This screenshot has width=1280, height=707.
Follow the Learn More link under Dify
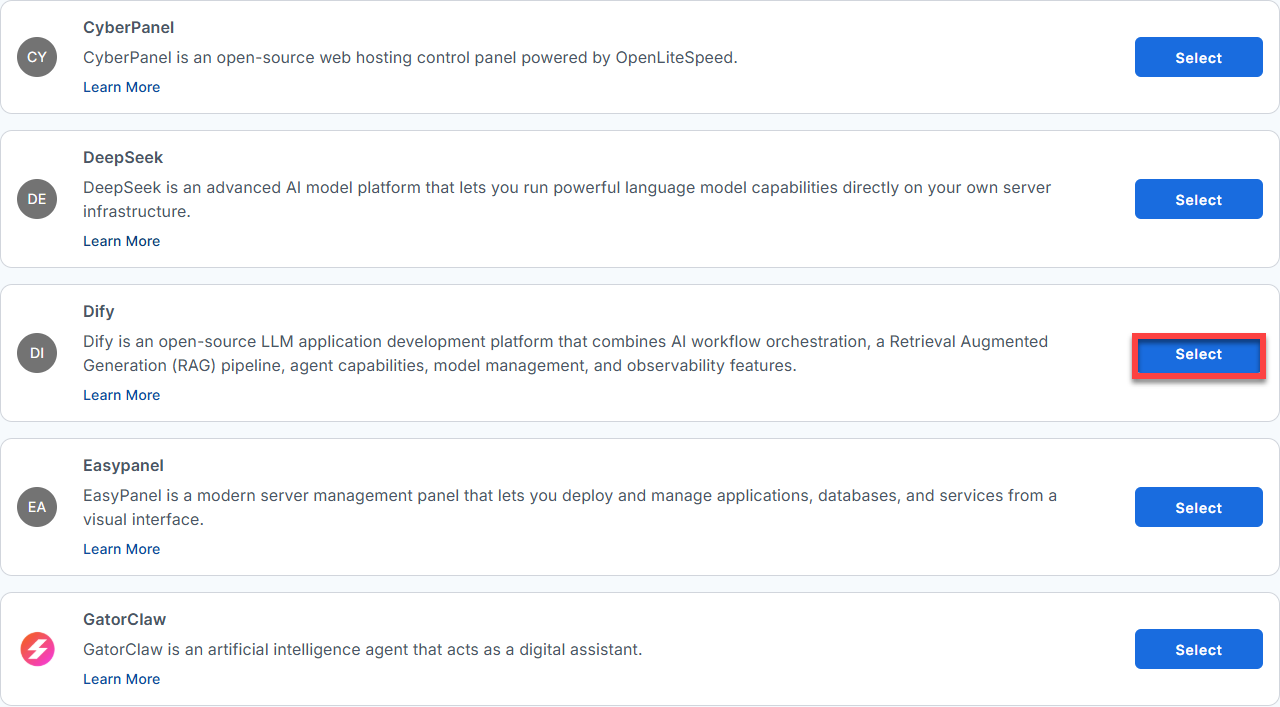click(x=121, y=395)
